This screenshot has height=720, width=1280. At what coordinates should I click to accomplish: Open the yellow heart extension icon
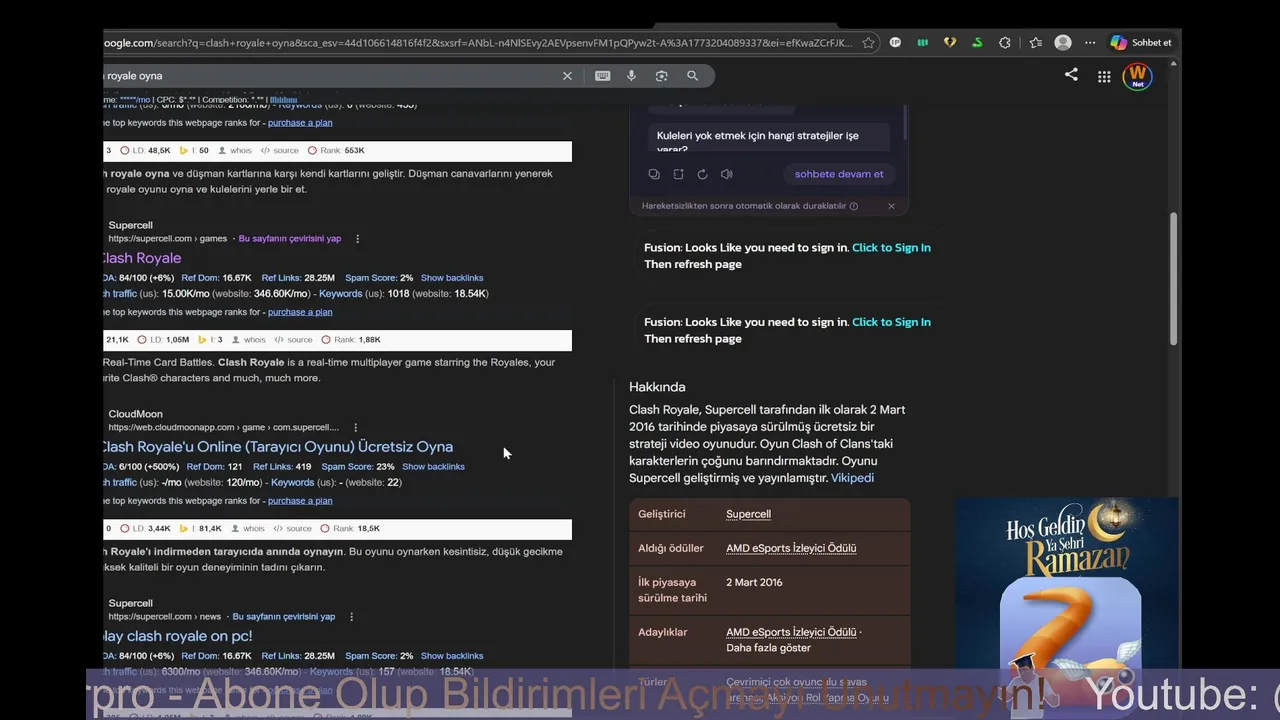950,43
